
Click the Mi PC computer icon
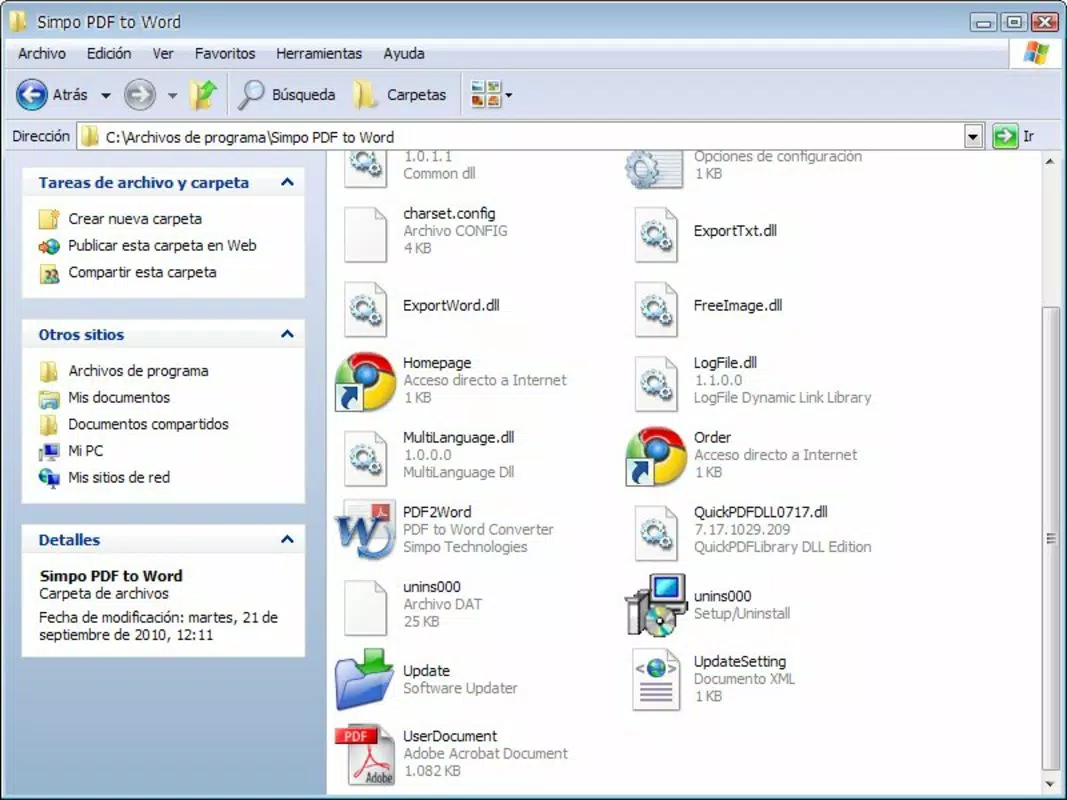point(49,452)
